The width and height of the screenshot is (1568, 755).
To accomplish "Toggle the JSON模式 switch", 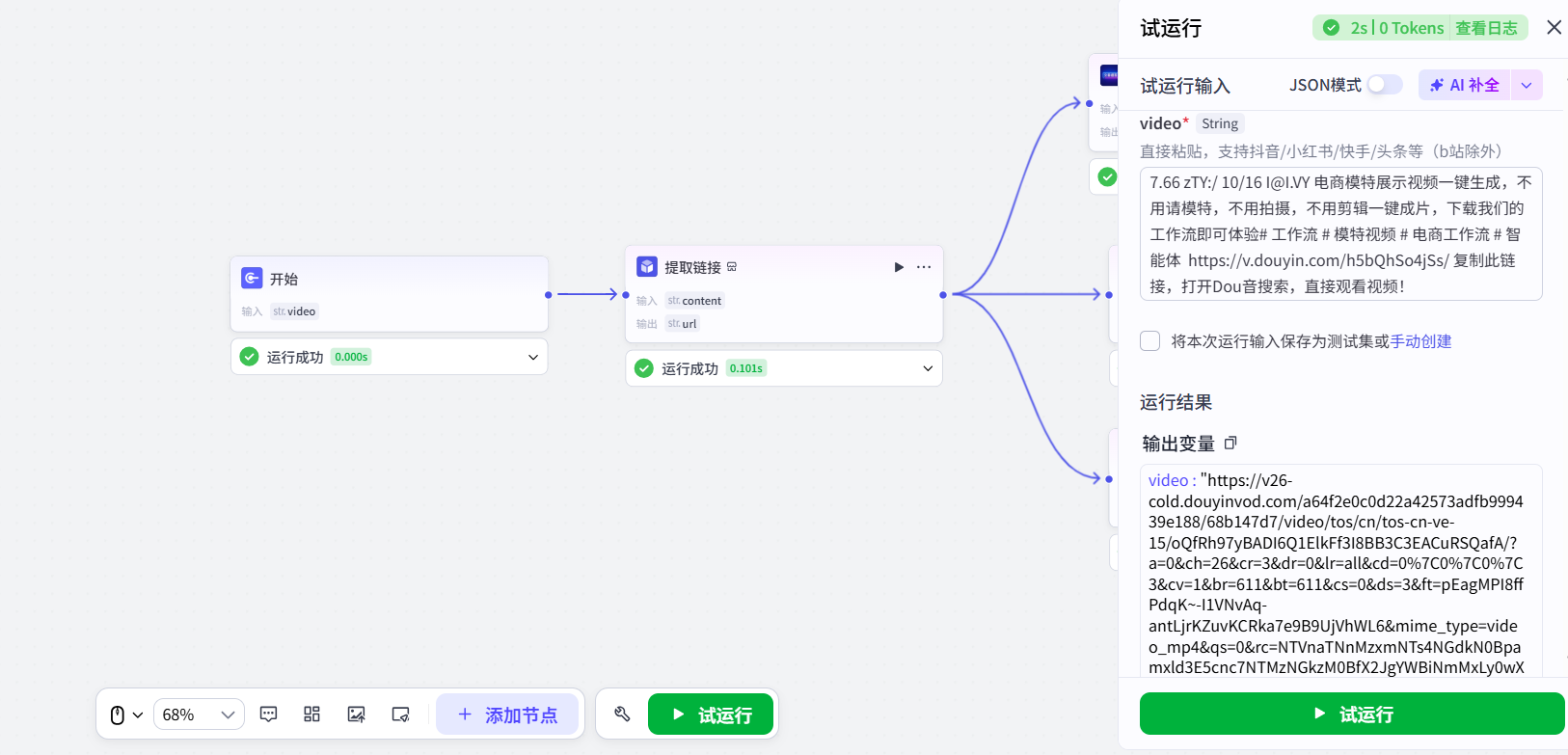I will pos(1384,85).
